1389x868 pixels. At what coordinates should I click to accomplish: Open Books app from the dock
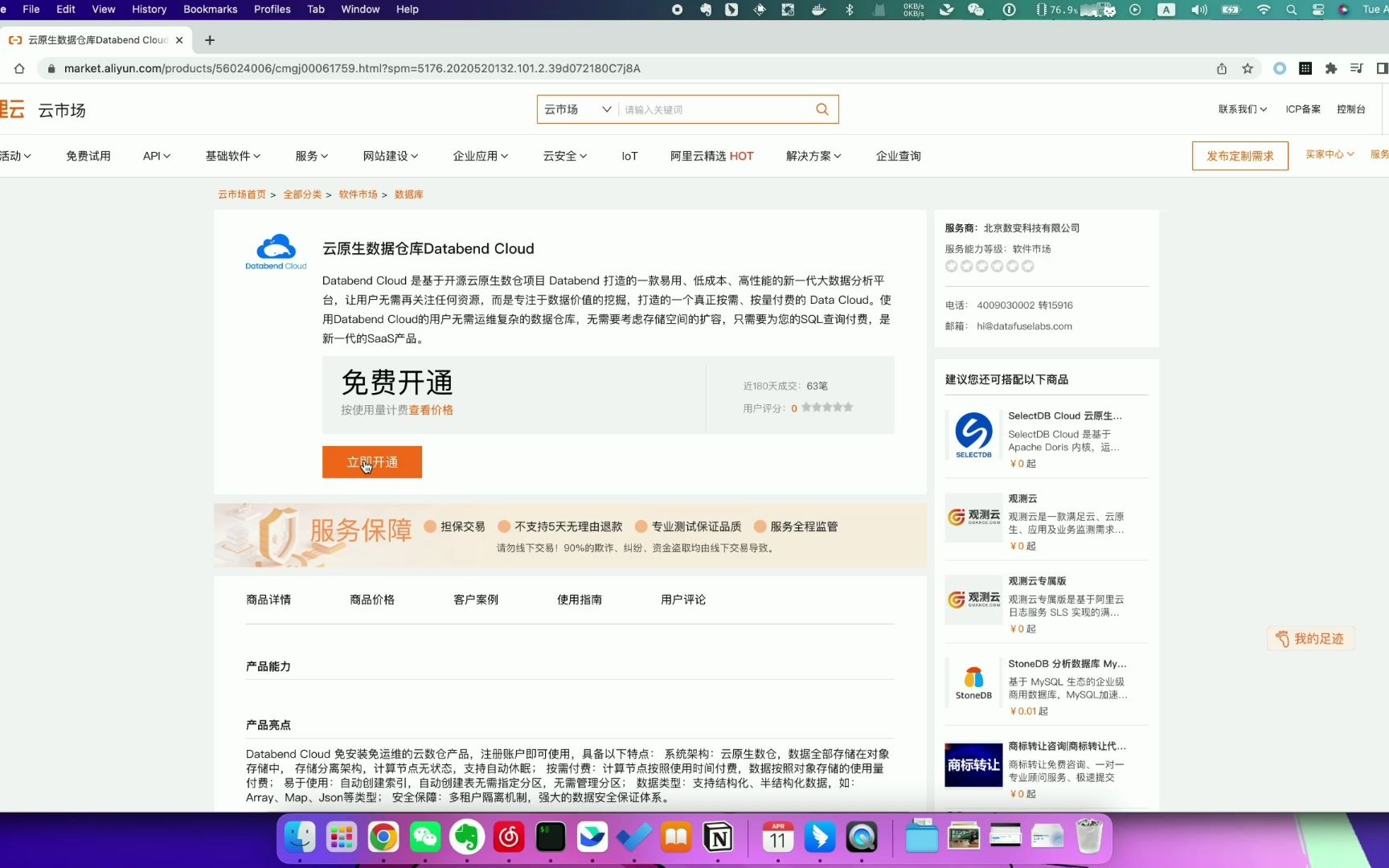click(676, 837)
